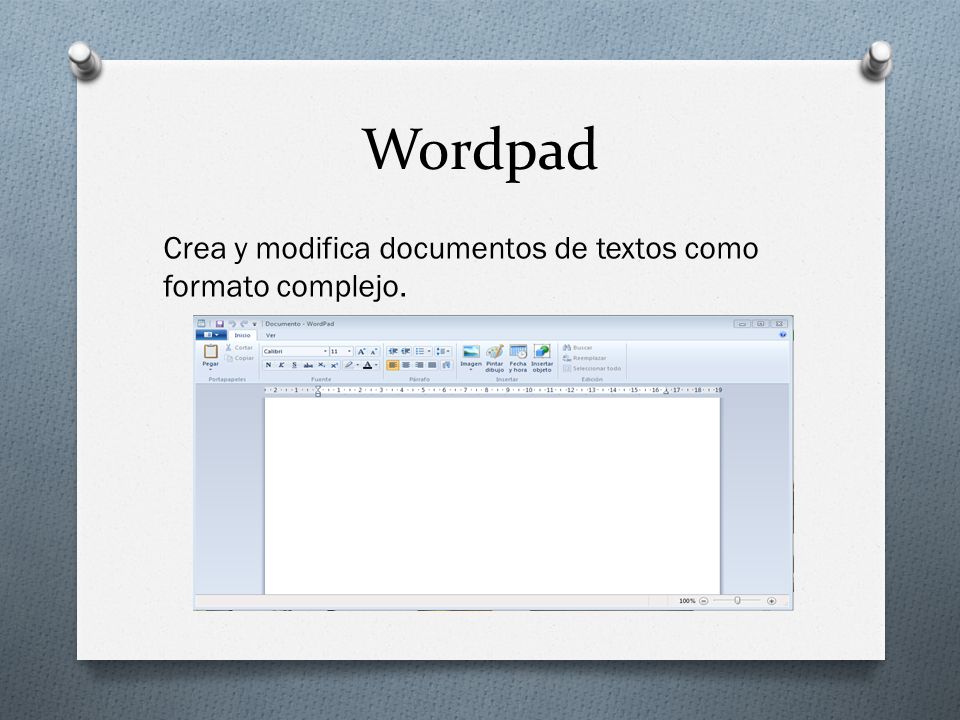Screen dimensions: 960x720
Task: Toggle italic (K) formatting
Action: click(281, 365)
